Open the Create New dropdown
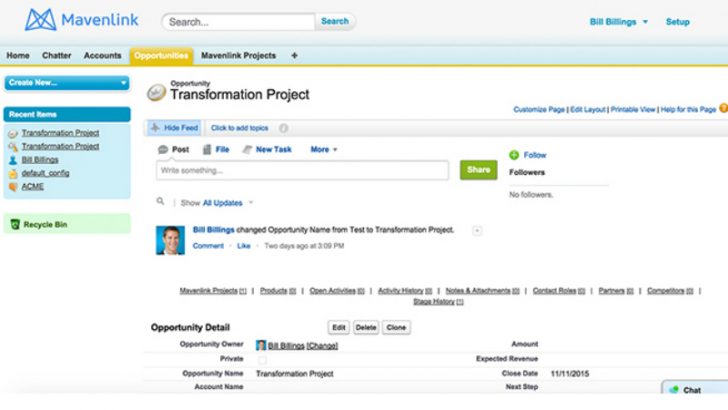This screenshot has width=728, height=410. tap(67, 83)
